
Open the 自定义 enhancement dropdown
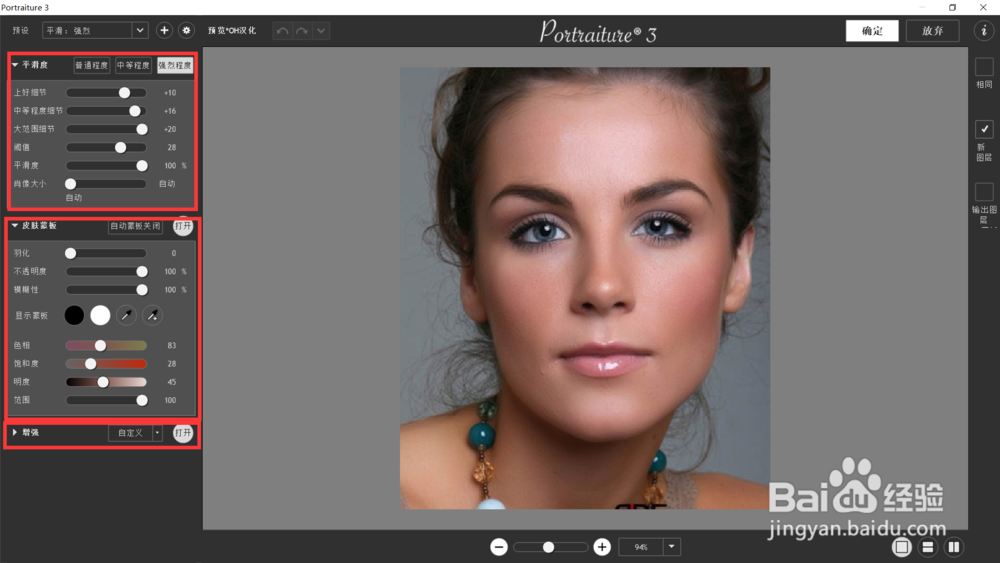tap(135, 433)
